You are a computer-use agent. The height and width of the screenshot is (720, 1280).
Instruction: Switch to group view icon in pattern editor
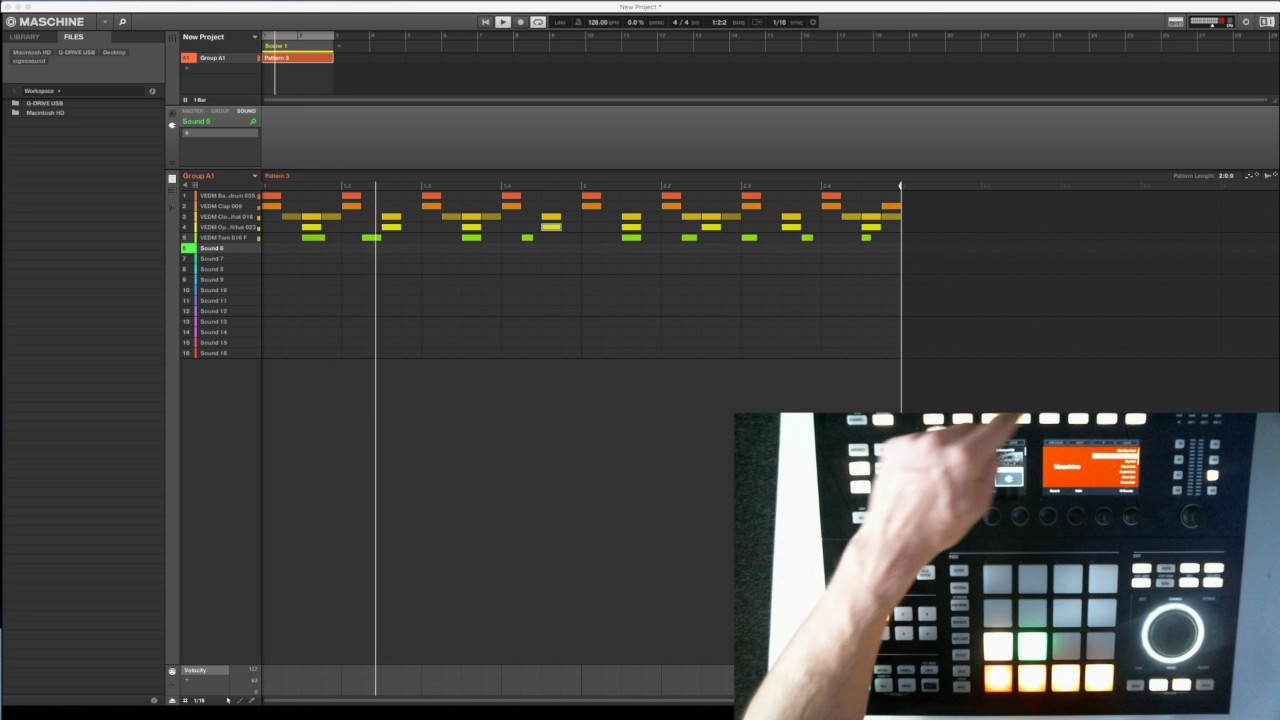click(x=172, y=179)
